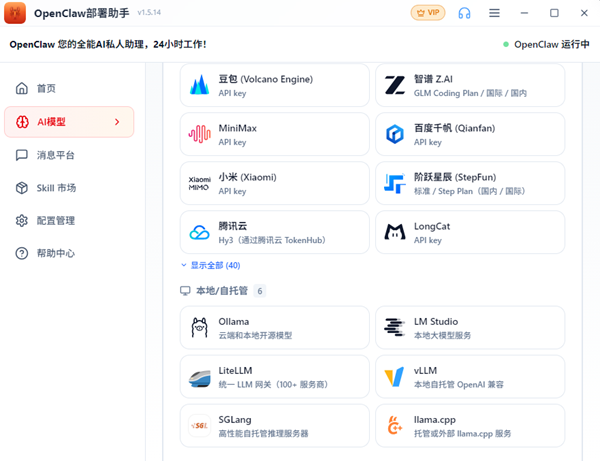
Task: Click 标准 / Step Plan subtitle text
Action: point(470,191)
